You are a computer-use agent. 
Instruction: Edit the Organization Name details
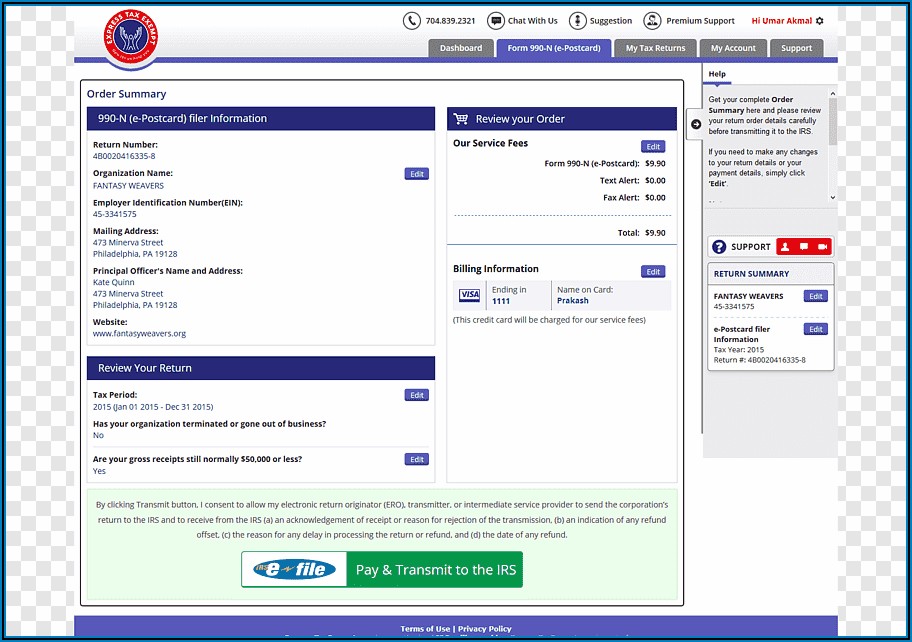click(417, 174)
